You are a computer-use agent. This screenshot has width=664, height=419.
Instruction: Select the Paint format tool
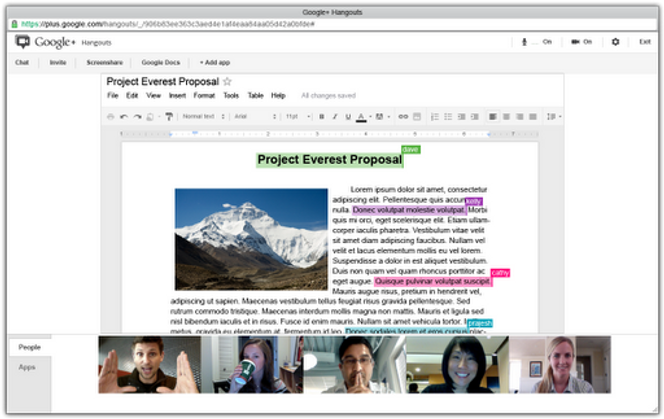tap(169, 117)
